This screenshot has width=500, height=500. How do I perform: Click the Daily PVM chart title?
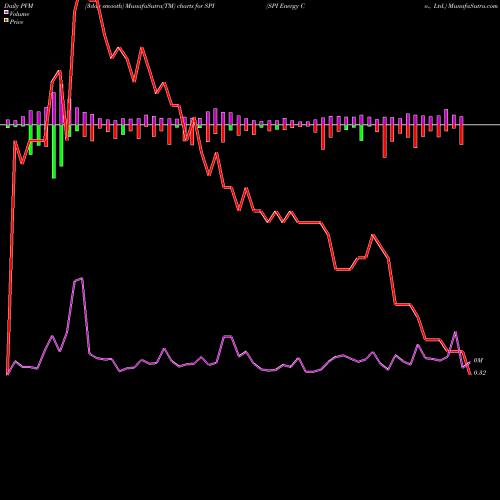click(x=19, y=6)
